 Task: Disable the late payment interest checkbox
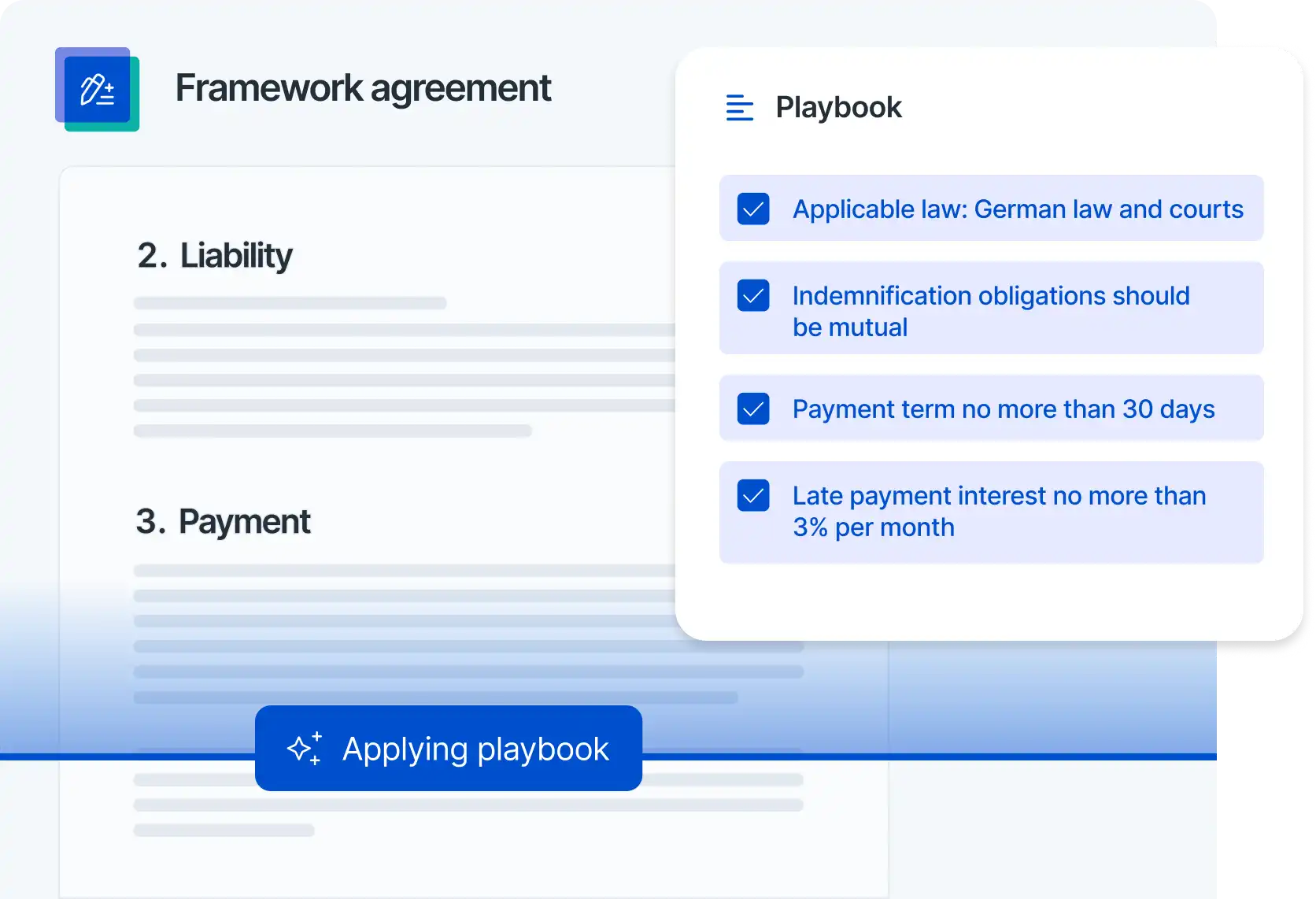point(753,496)
